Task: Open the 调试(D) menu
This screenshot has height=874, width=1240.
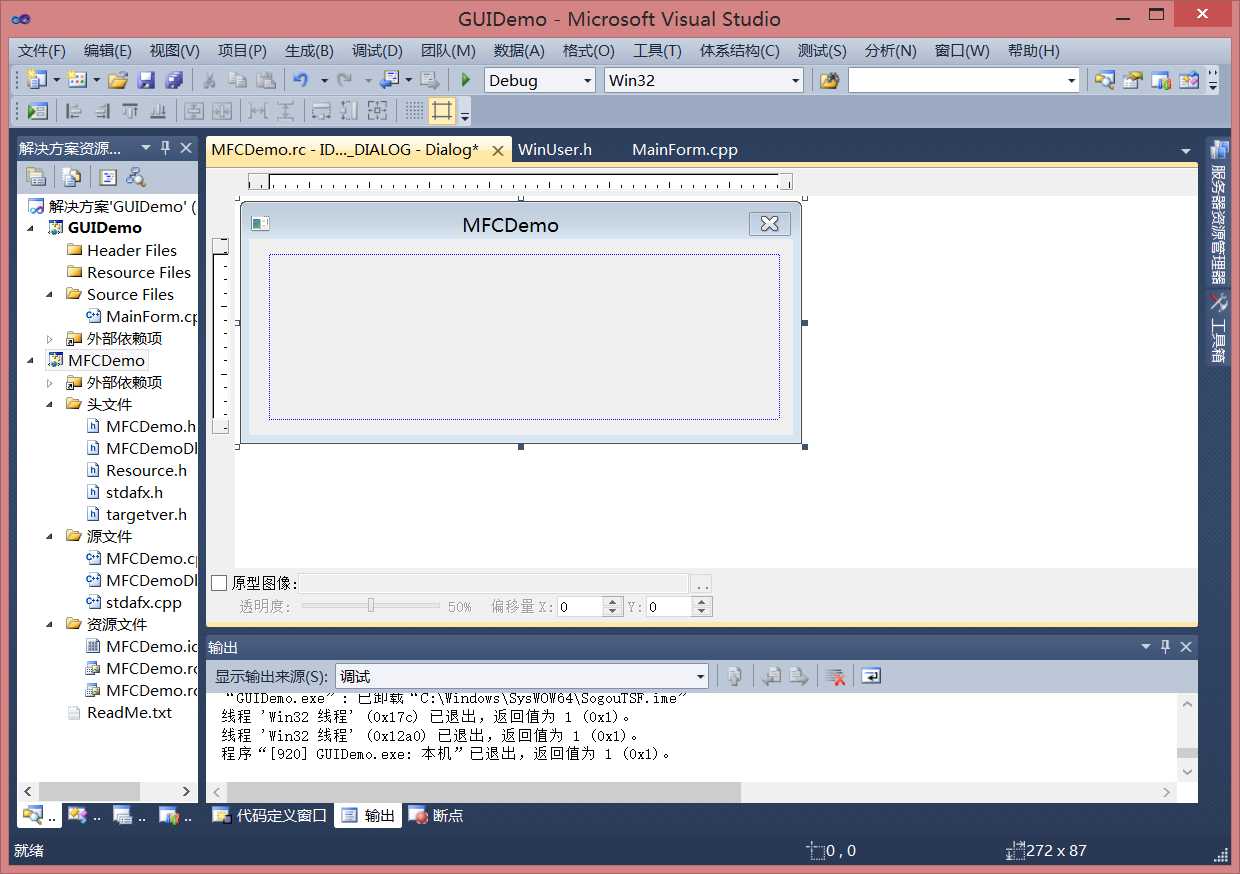Action: point(377,50)
